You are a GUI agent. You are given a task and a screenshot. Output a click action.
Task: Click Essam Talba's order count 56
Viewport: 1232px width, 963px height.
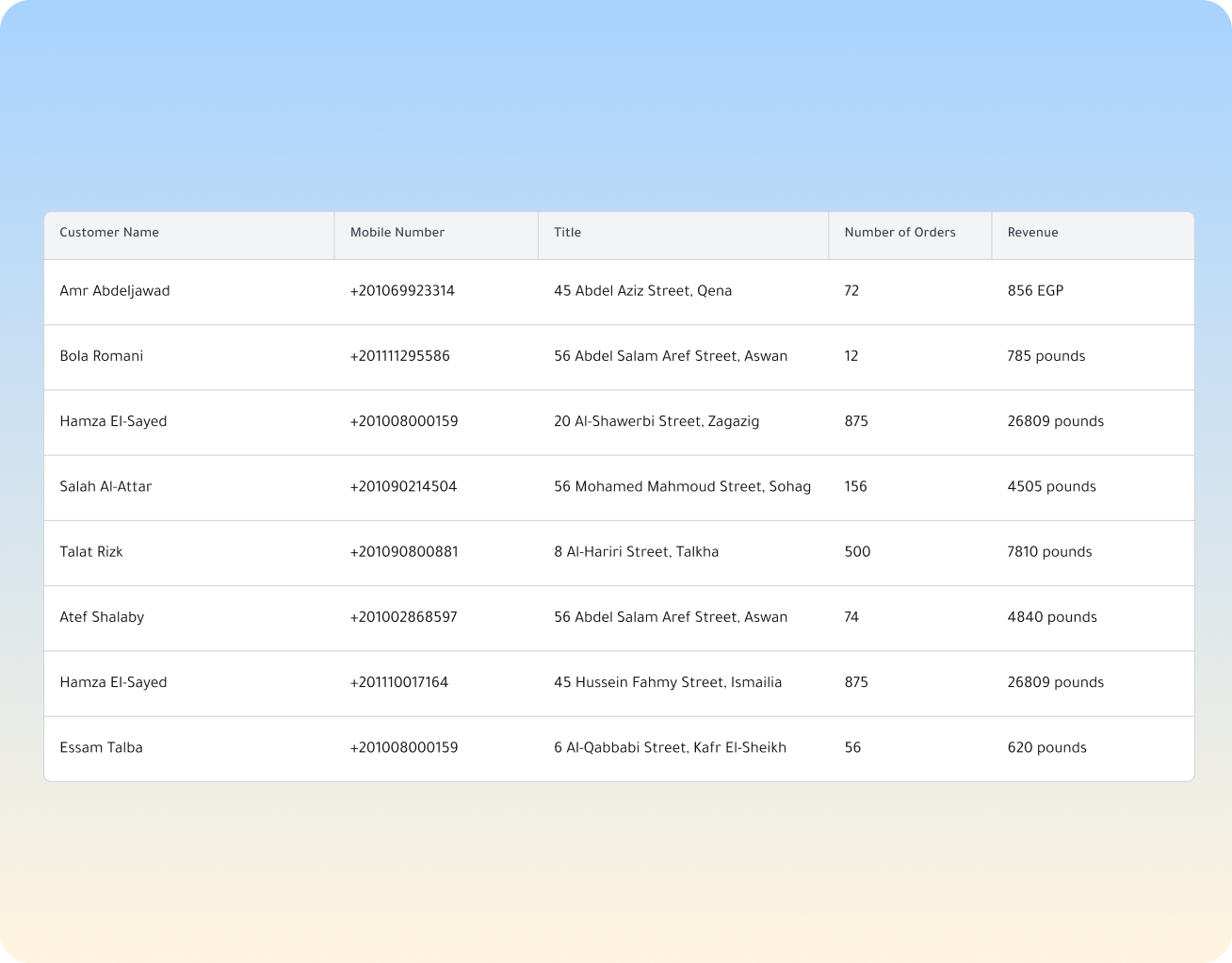click(852, 748)
